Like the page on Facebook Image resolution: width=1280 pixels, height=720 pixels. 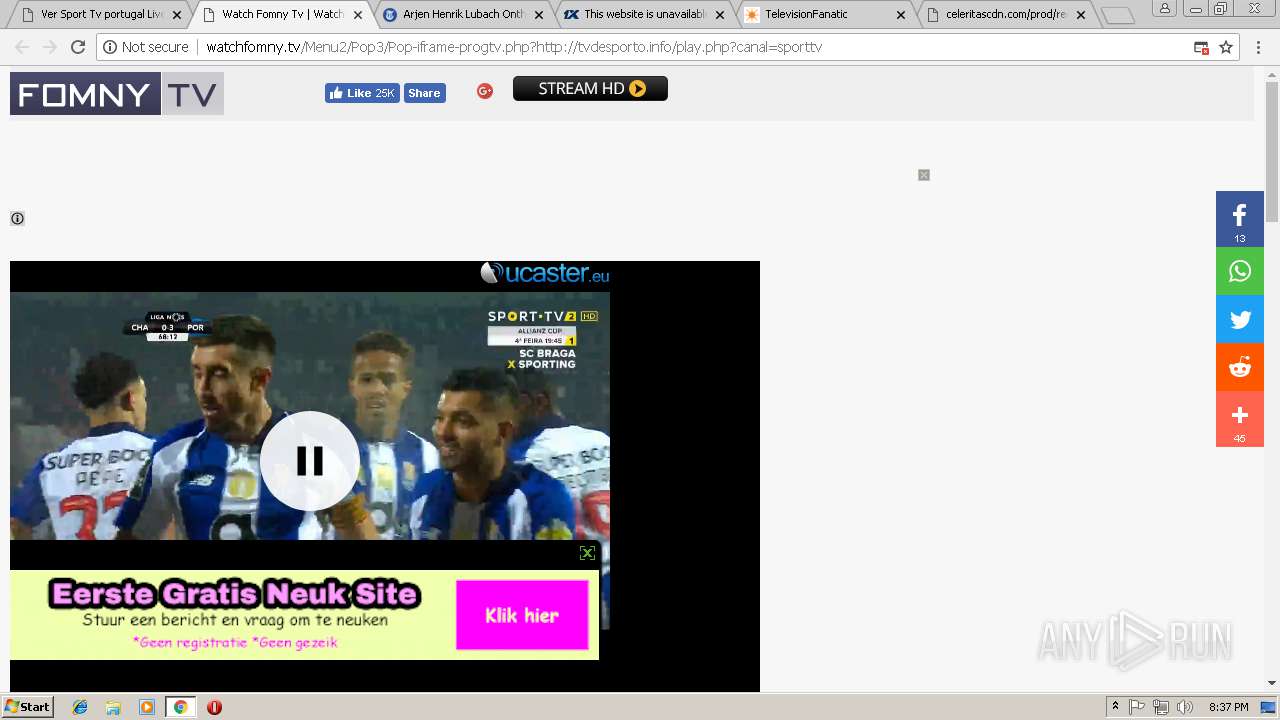[x=362, y=93]
